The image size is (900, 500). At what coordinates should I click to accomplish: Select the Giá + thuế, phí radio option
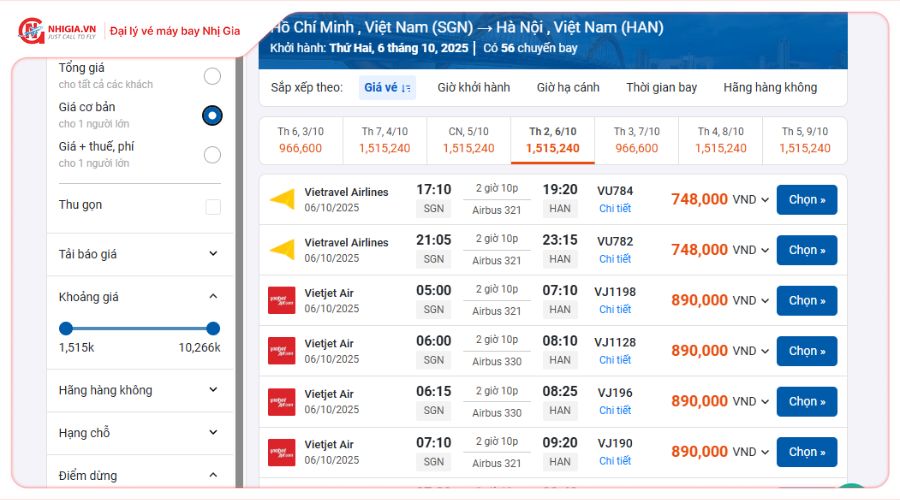point(212,155)
